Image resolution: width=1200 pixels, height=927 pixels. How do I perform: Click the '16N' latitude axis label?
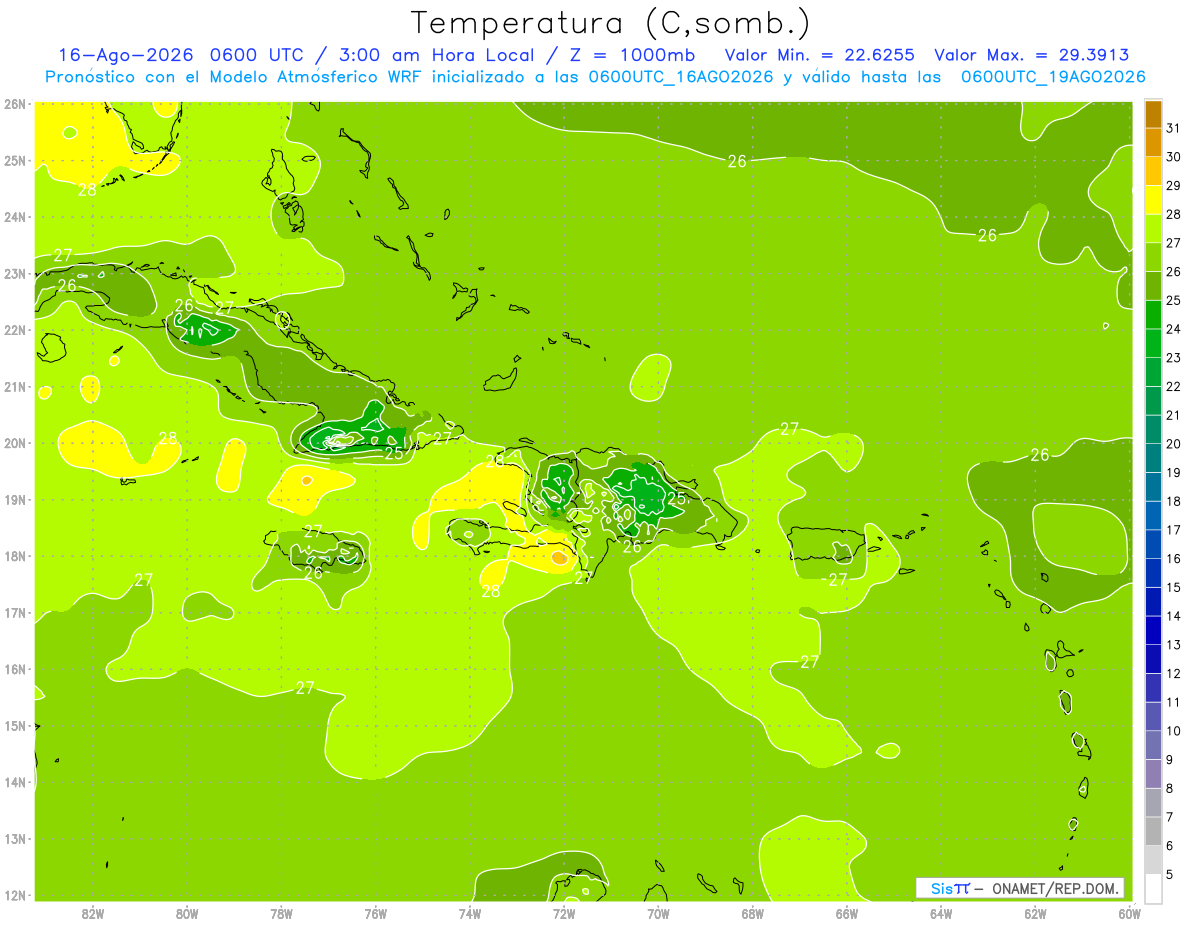(14, 669)
